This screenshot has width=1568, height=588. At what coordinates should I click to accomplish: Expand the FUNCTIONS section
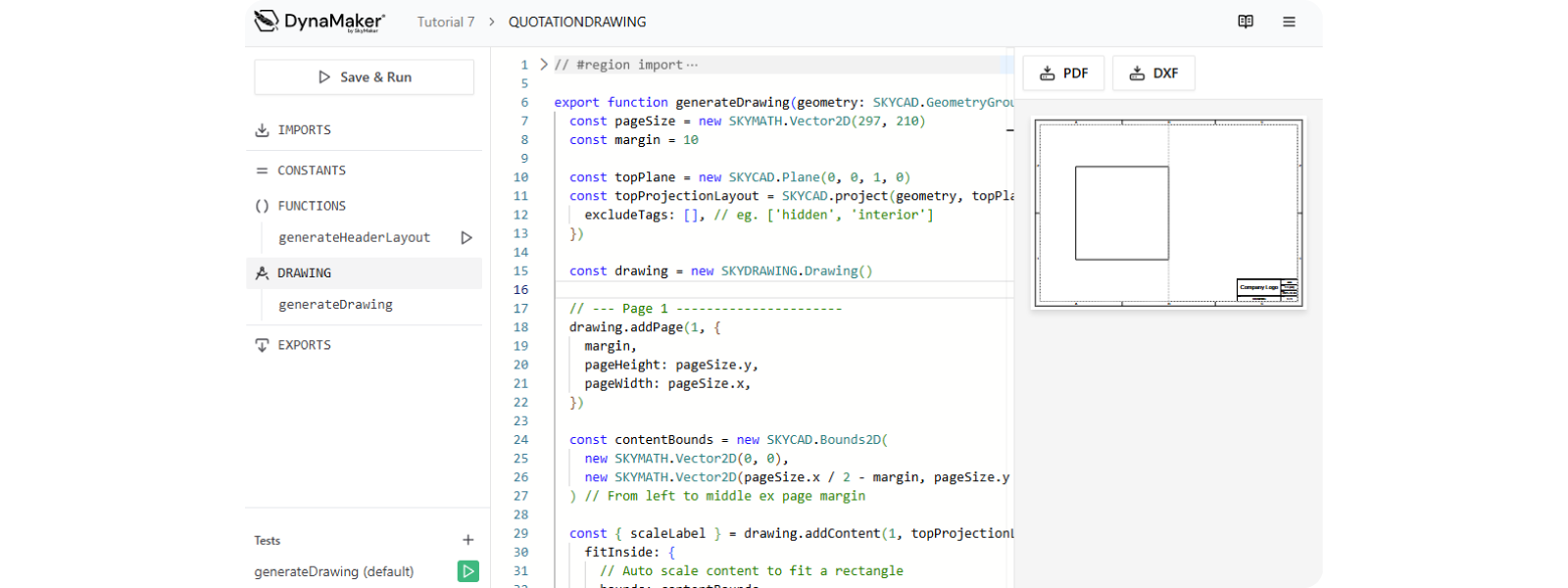pyautogui.click(x=312, y=206)
